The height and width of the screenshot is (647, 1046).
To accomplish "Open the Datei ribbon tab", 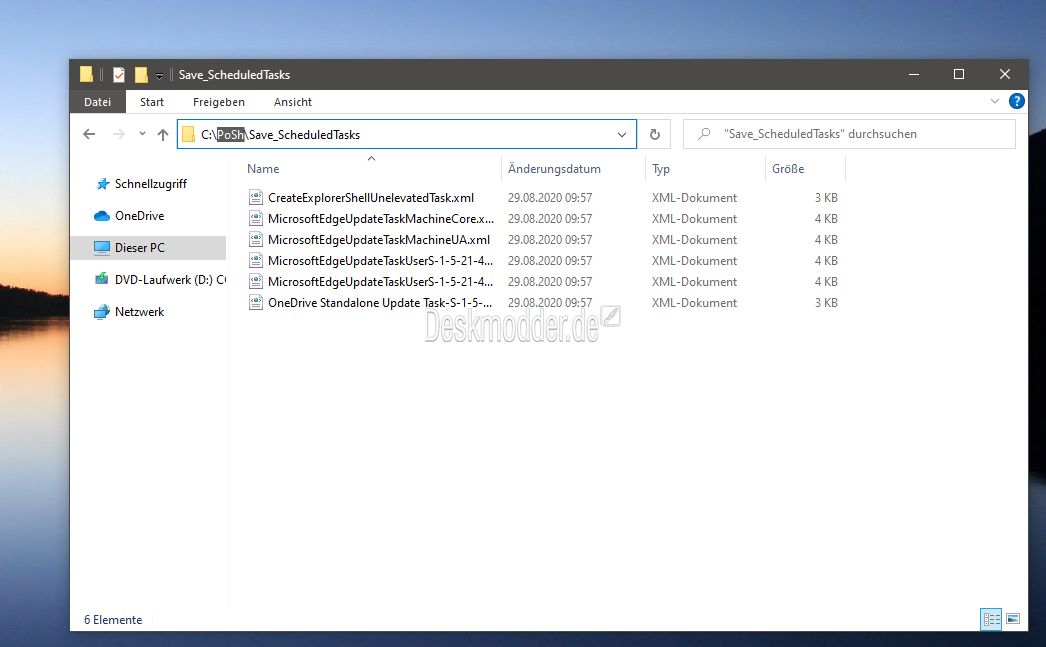I will (97, 102).
